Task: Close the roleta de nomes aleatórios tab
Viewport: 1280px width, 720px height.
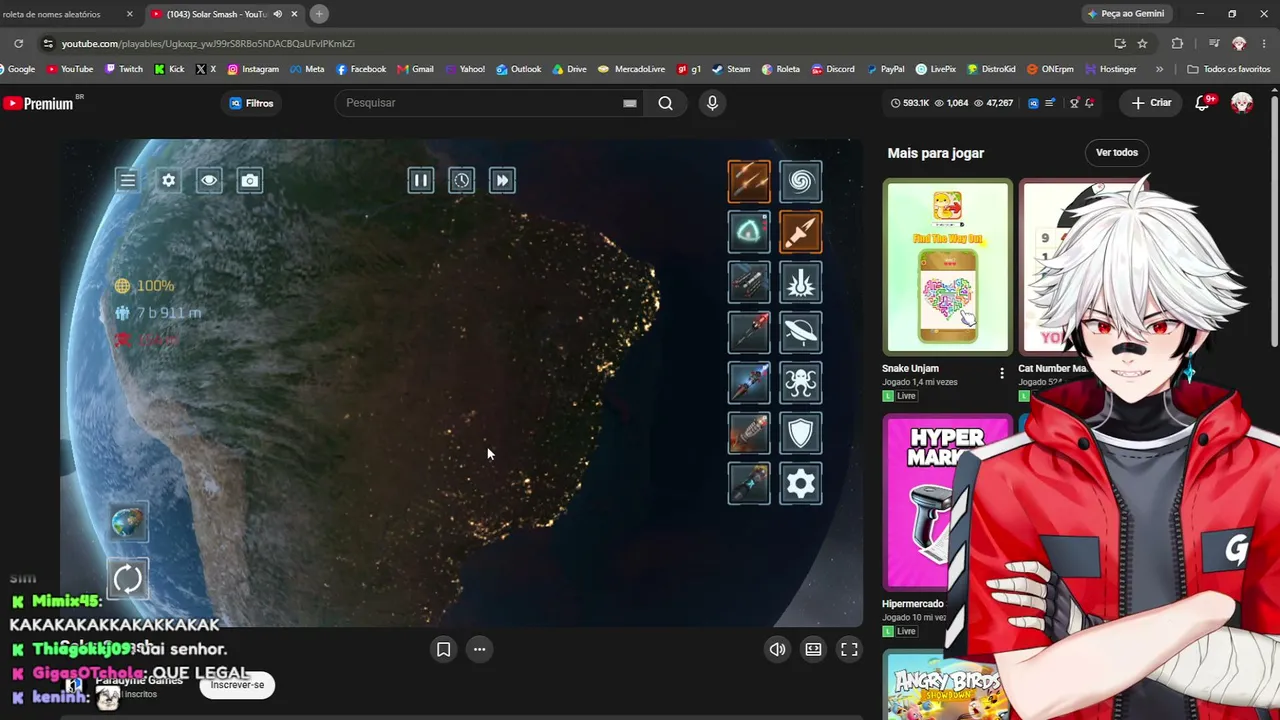Action: tap(129, 14)
